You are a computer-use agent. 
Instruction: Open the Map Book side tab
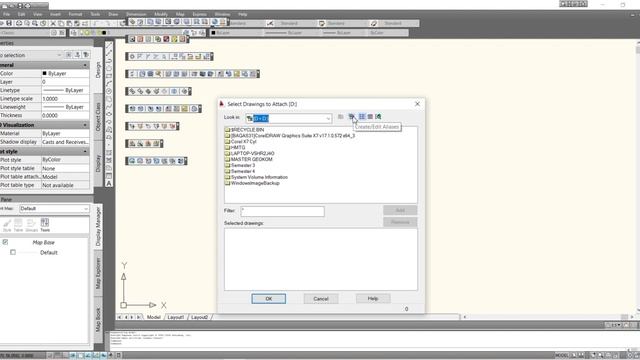pyautogui.click(x=98, y=319)
